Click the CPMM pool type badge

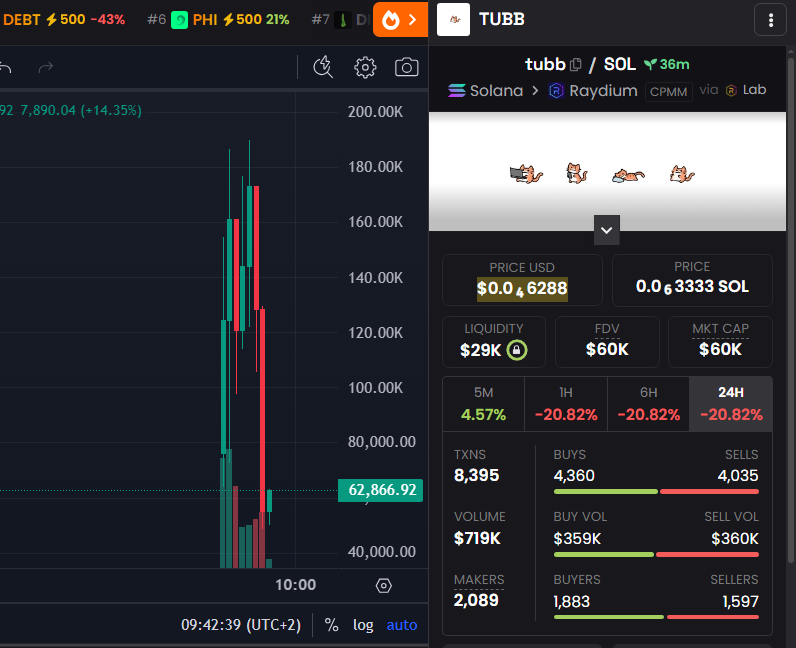669,92
